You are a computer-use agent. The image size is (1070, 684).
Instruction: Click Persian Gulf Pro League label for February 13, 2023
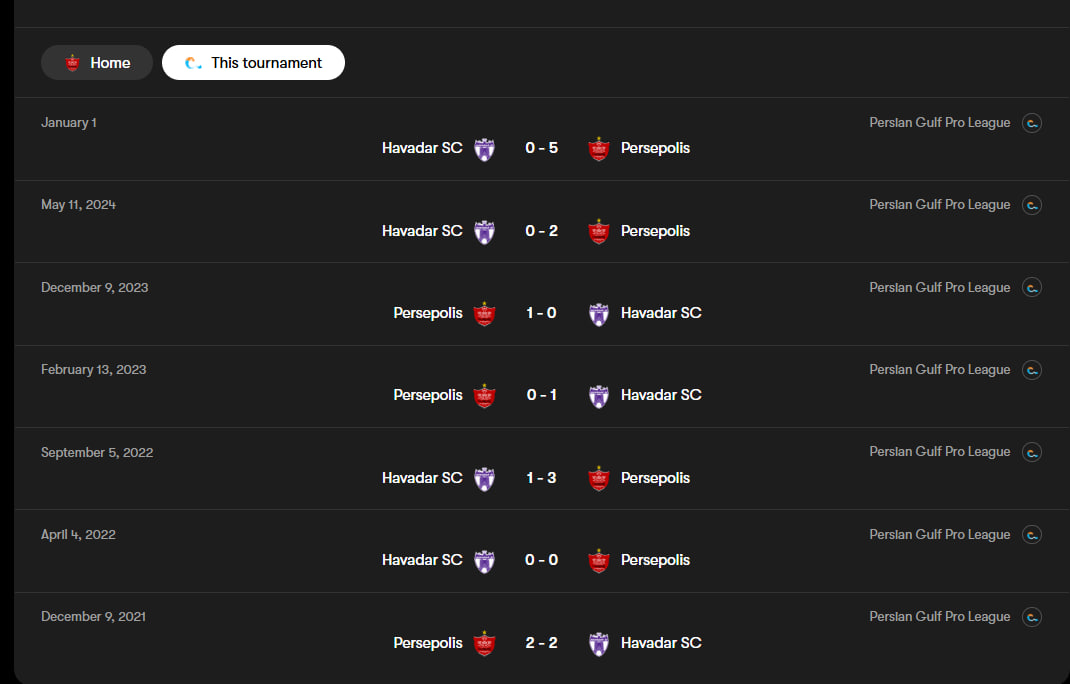click(939, 370)
